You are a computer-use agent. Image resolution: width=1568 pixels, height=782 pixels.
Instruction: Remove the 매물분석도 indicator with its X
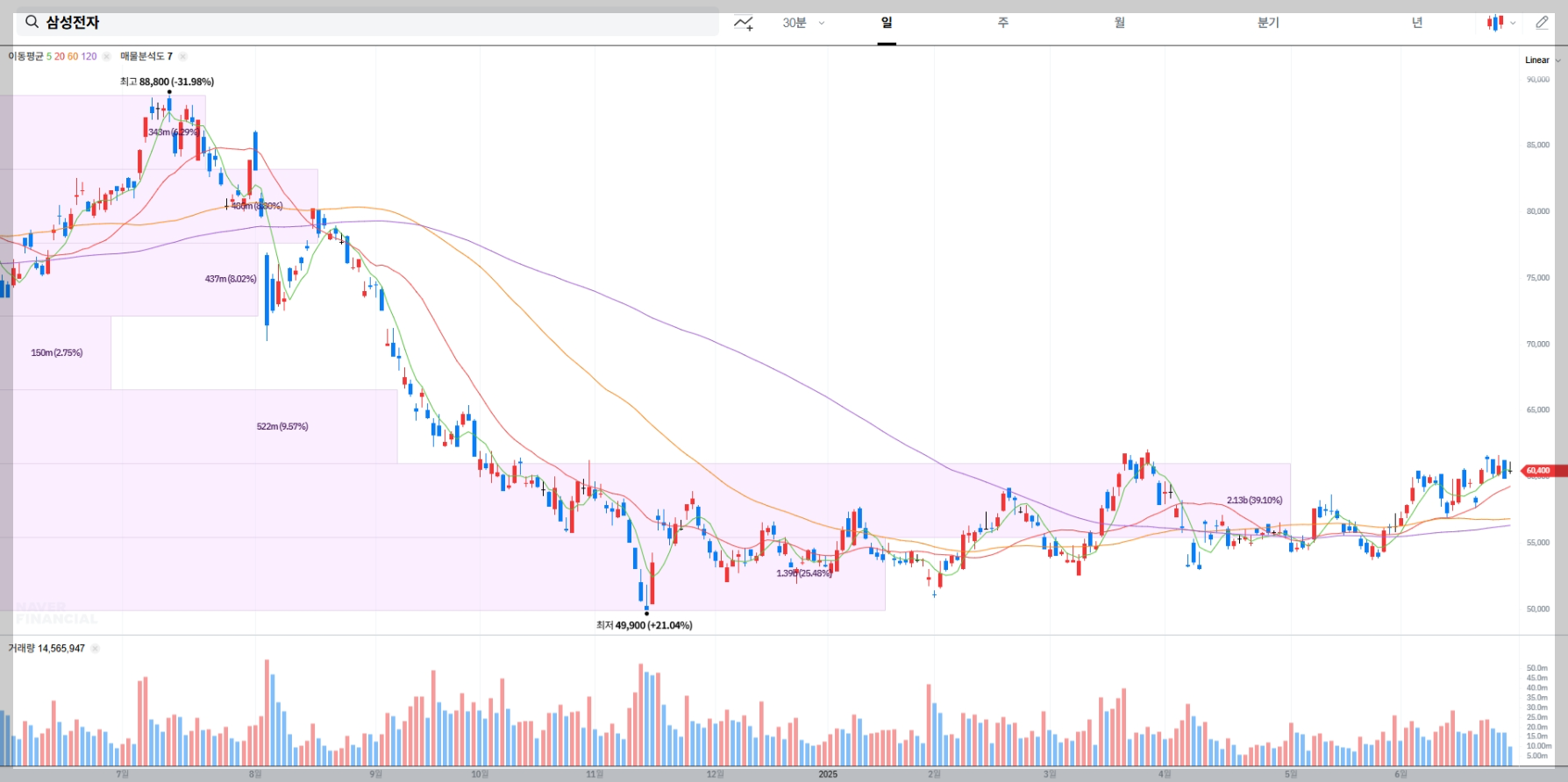182,56
